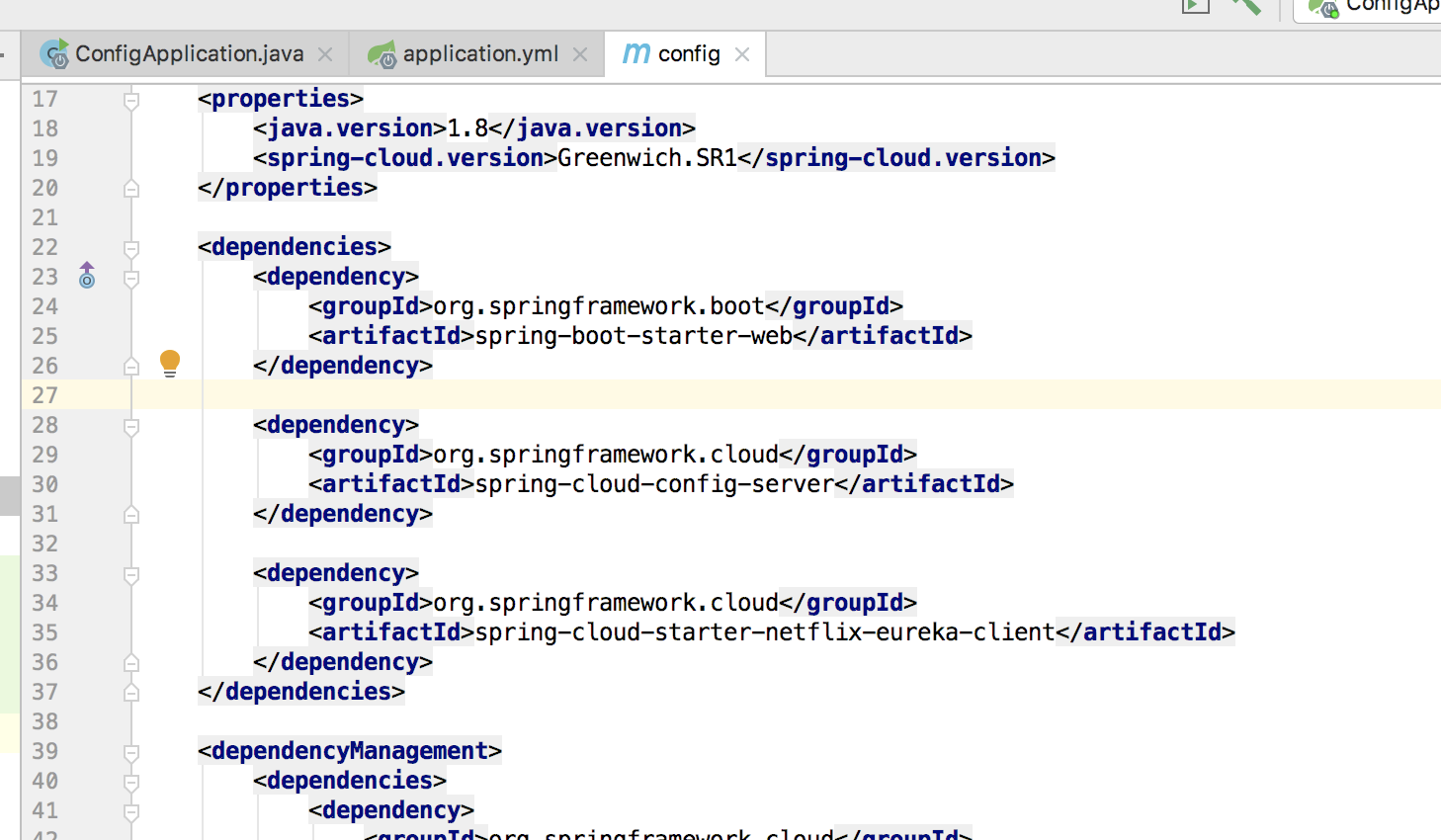Open the ConfigAp run configuration selector
The image size is (1441, 840).
pyautogui.click(x=1369, y=8)
